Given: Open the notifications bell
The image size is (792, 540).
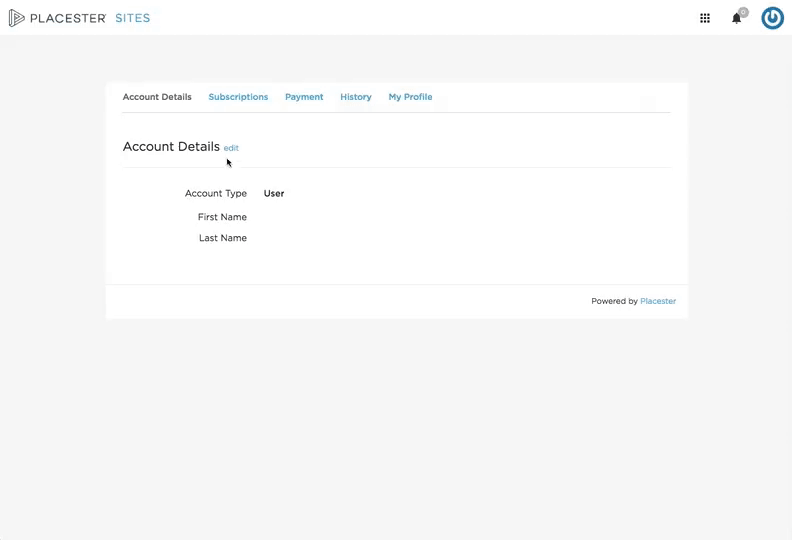Looking at the screenshot, I should coord(736,19).
